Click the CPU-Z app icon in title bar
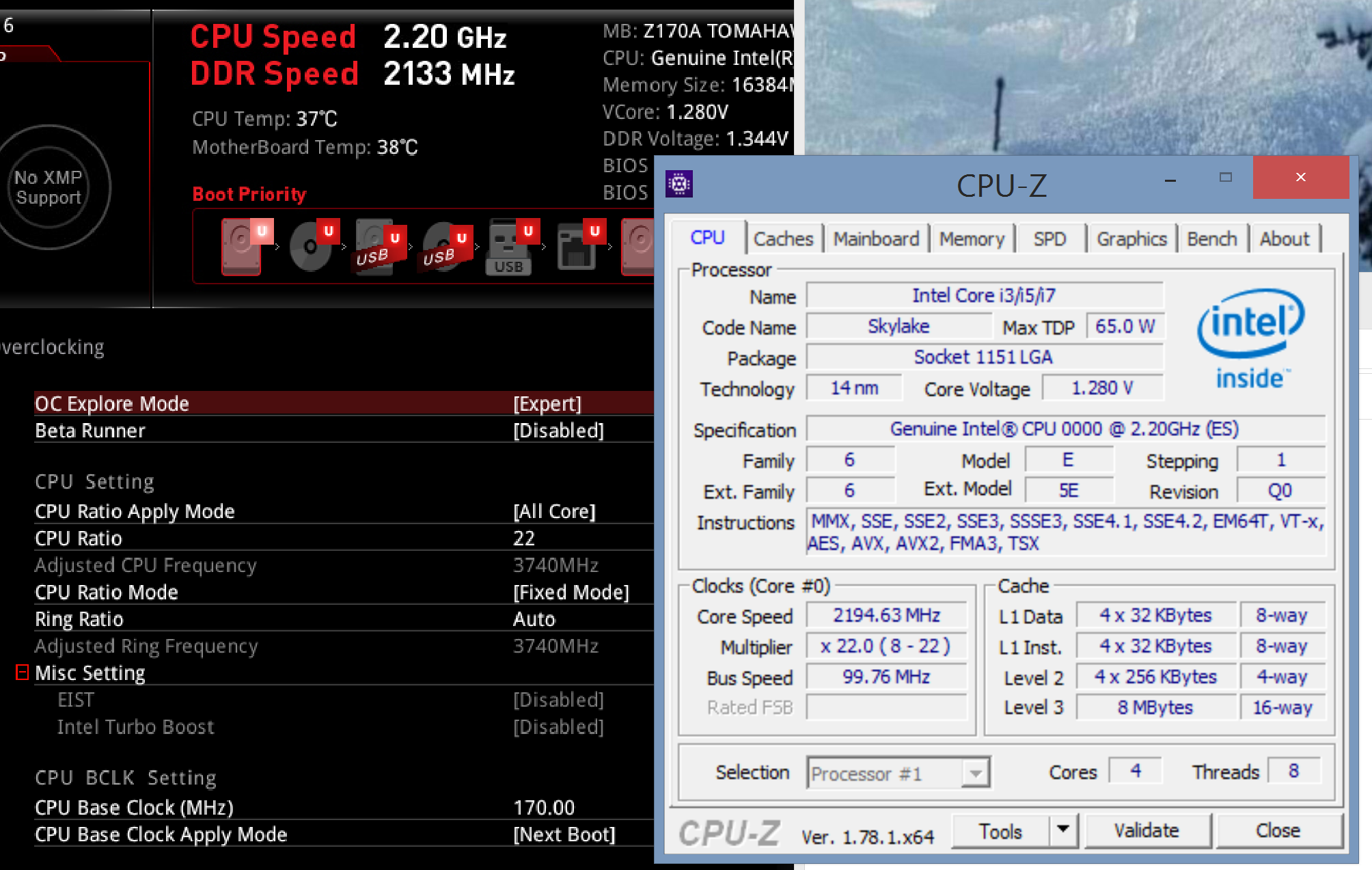1372x870 pixels. coord(679,184)
